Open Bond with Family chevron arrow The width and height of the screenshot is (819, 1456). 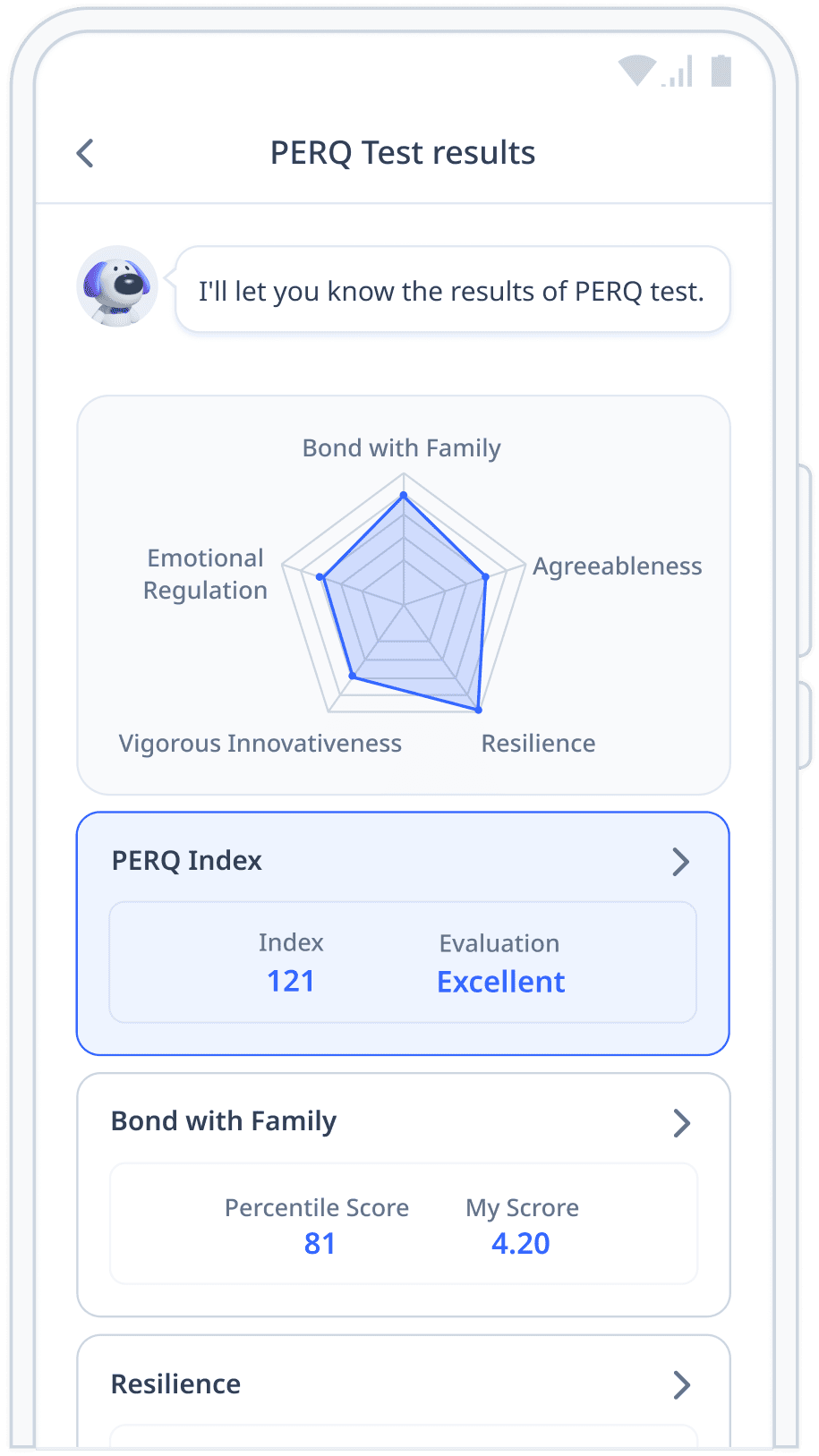pos(682,1123)
